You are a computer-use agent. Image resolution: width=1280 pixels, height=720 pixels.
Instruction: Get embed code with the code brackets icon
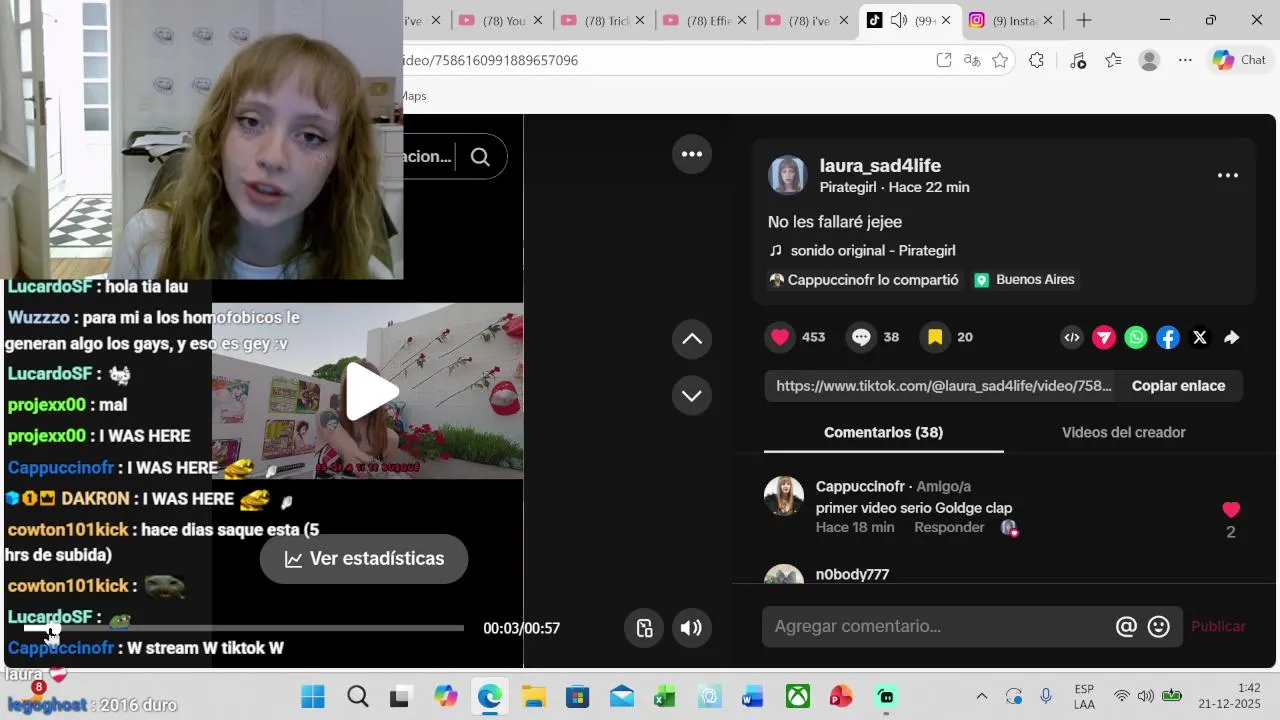click(1072, 338)
